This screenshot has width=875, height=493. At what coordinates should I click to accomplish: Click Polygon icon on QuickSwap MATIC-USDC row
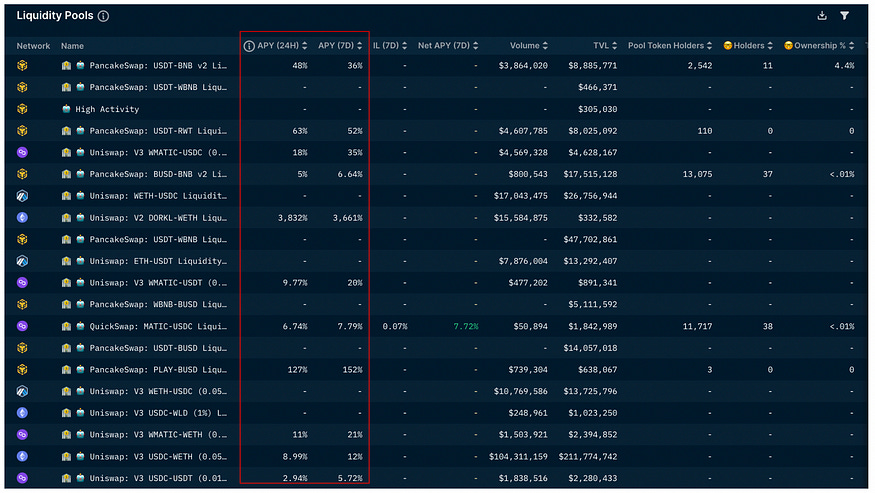coord(22,326)
